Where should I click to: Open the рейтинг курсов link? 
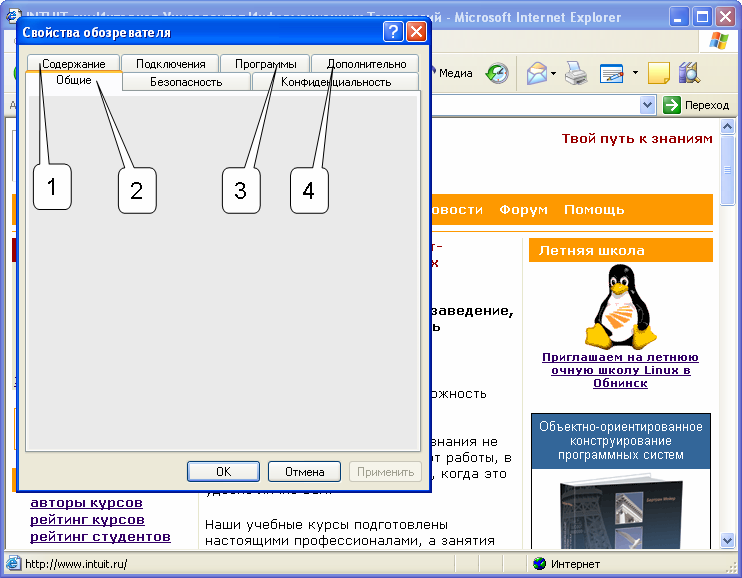point(88,520)
